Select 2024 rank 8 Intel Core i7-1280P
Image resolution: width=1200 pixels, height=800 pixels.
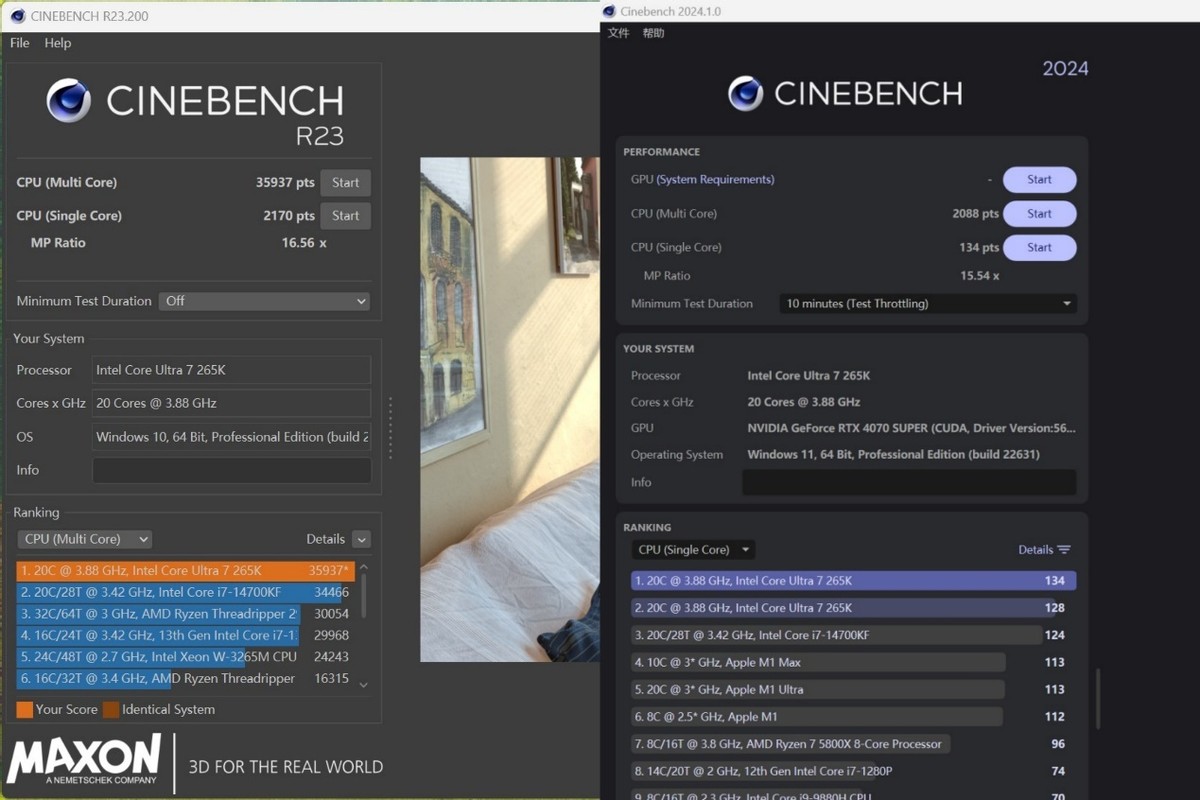[x=854, y=771]
